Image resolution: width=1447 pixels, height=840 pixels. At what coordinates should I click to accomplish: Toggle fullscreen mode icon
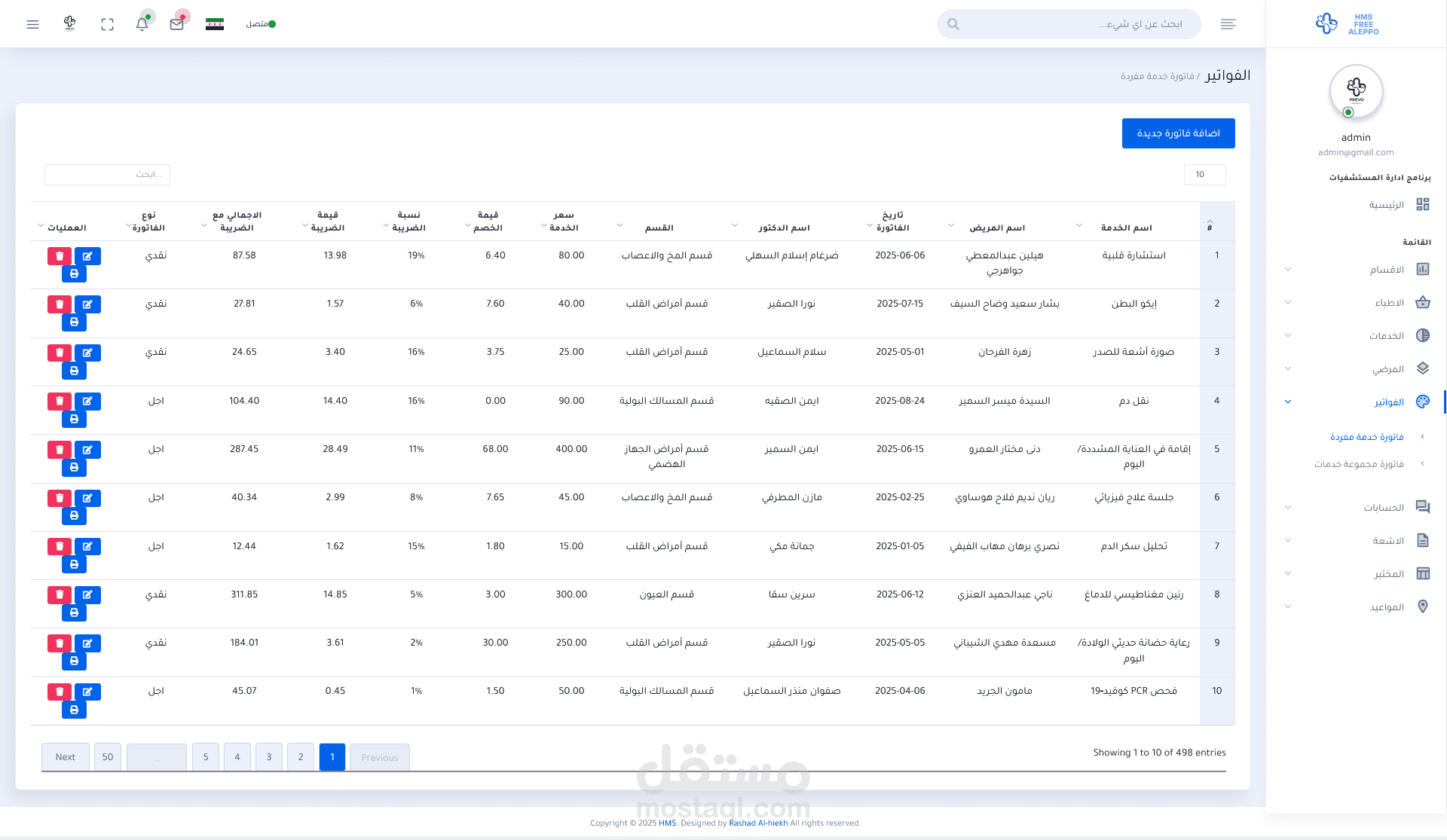pos(107,24)
